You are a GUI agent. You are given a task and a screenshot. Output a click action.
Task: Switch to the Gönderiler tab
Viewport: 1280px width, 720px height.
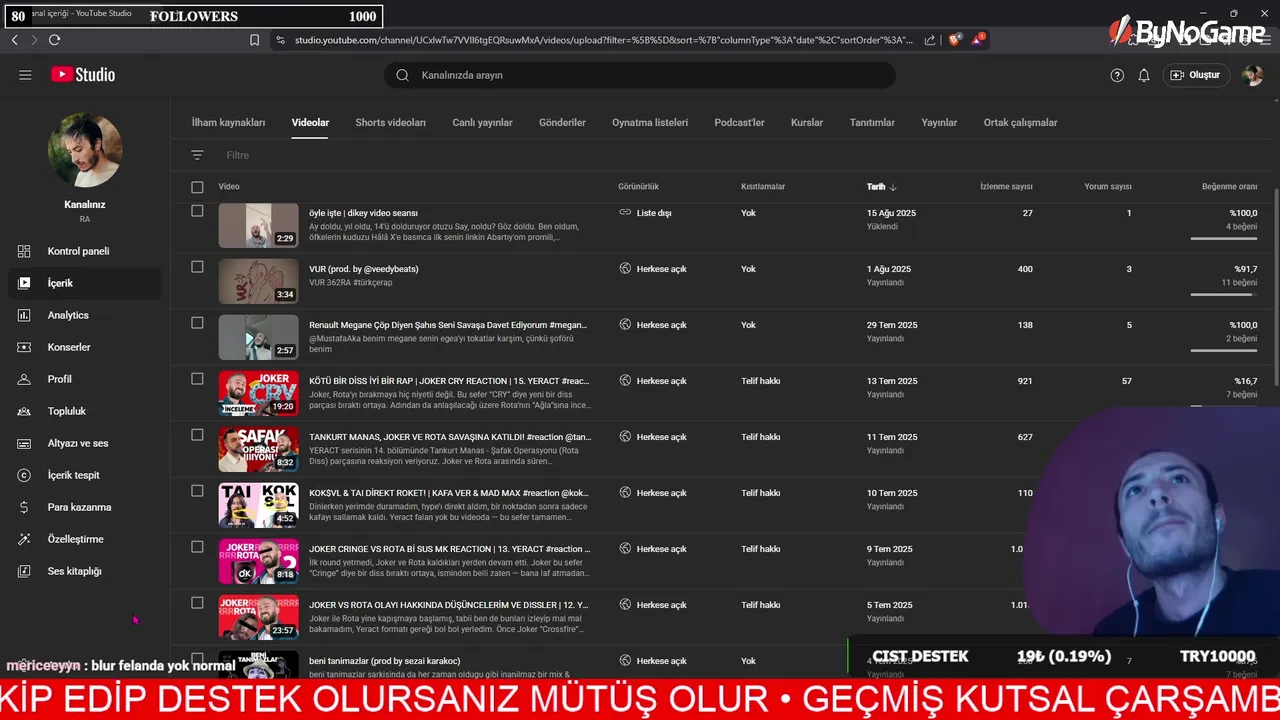tap(562, 122)
